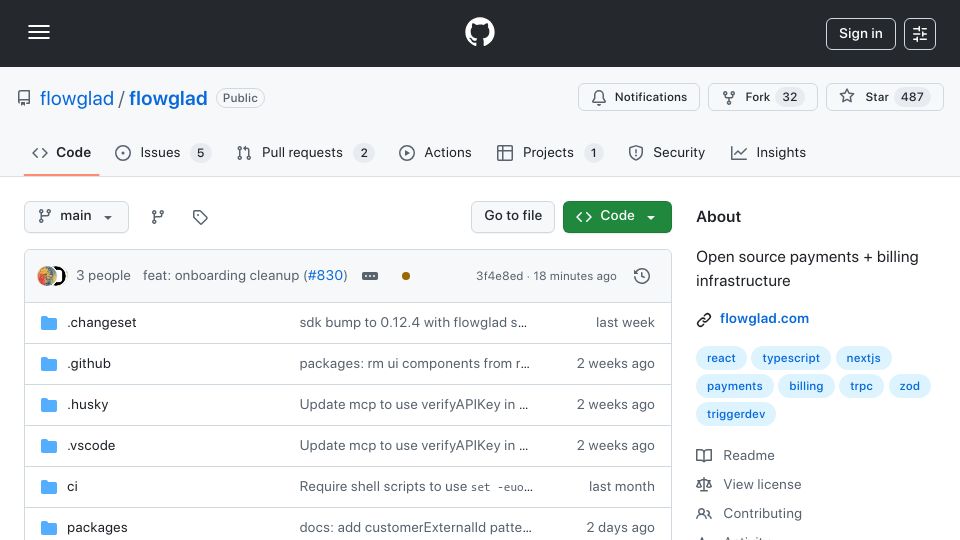Screen dimensions: 960x540
Task: Open appearance settings icon next to Sign in
Action: pos(920,34)
